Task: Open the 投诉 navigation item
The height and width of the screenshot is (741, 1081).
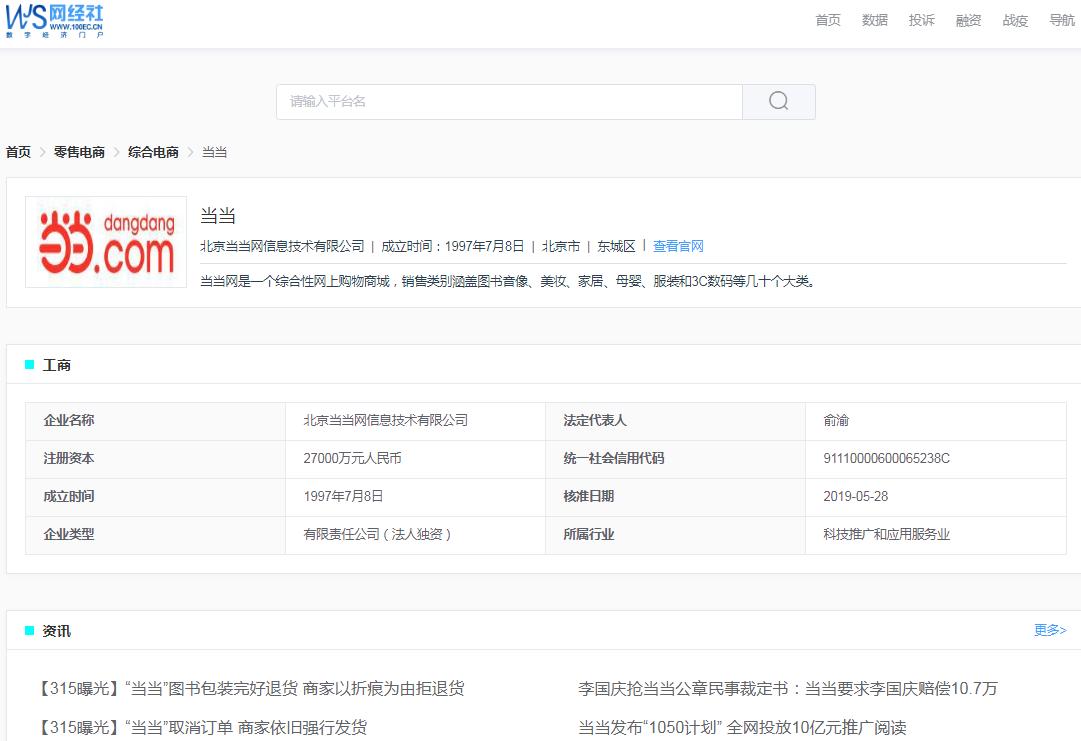Action: pyautogui.click(x=921, y=20)
